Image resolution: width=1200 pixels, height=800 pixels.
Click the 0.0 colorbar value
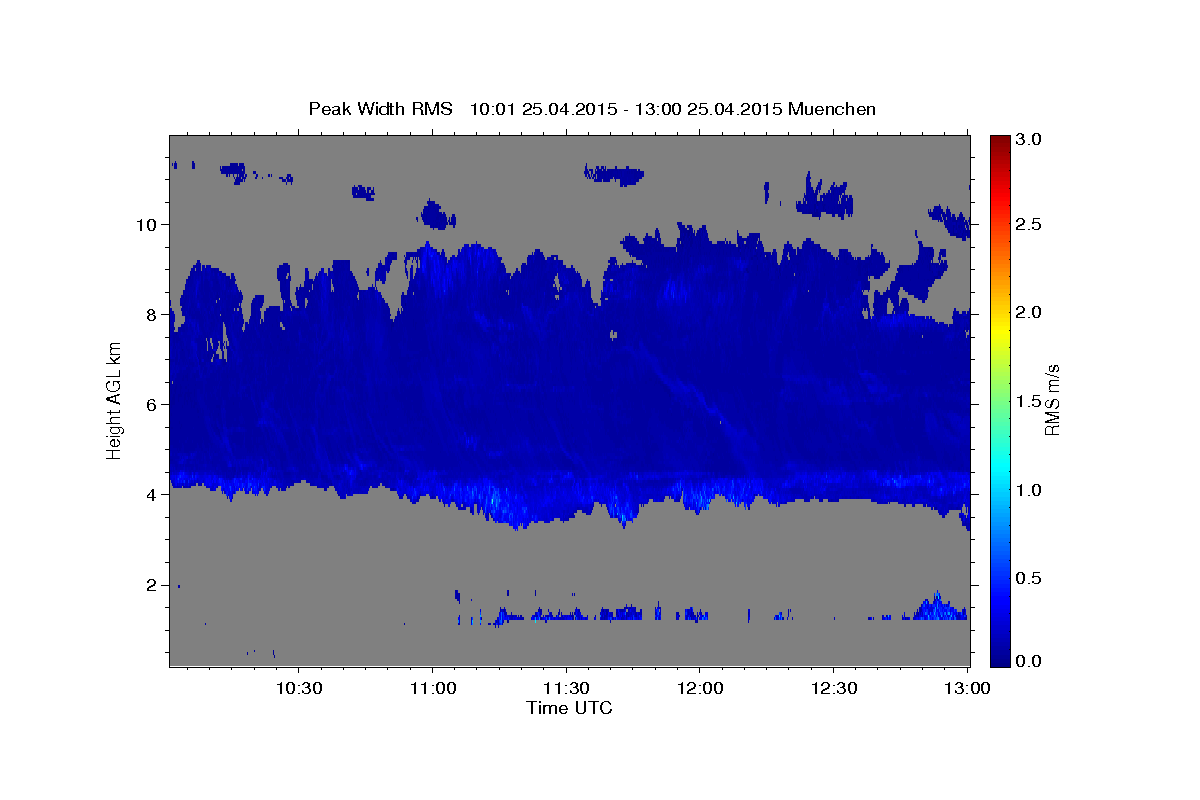click(x=1030, y=661)
